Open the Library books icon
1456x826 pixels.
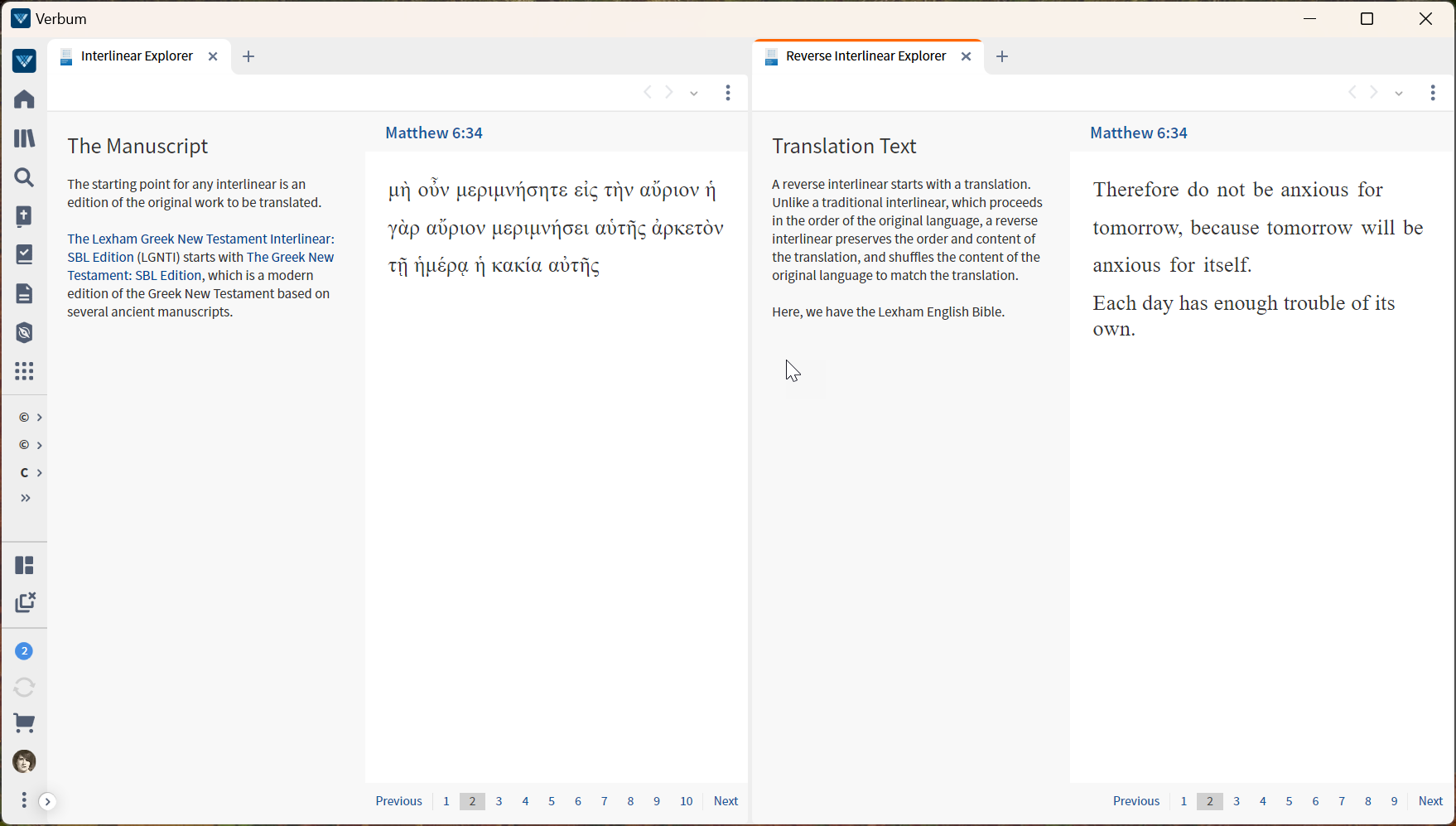pos(24,138)
